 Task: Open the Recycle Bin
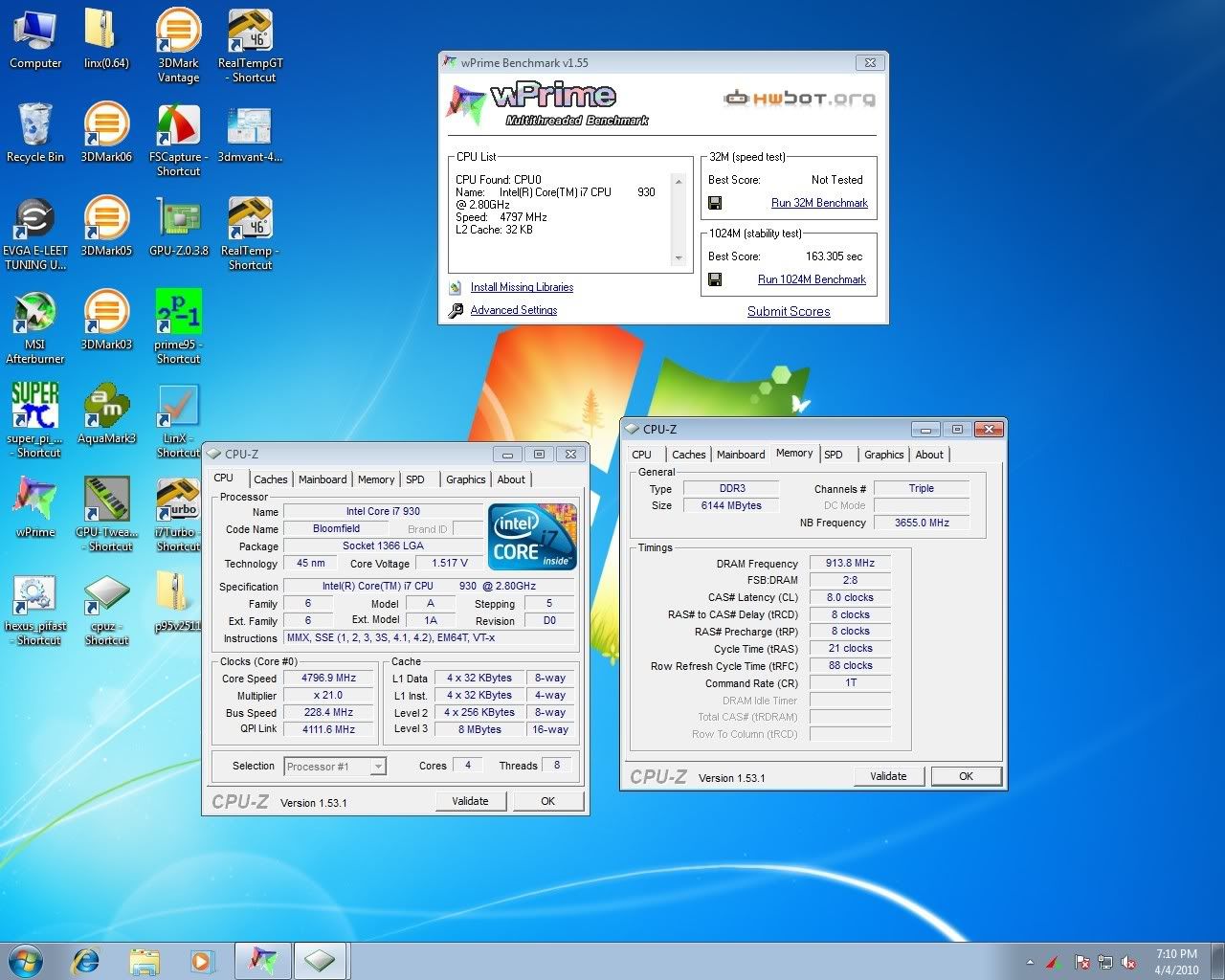pyautogui.click(x=35, y=133)
